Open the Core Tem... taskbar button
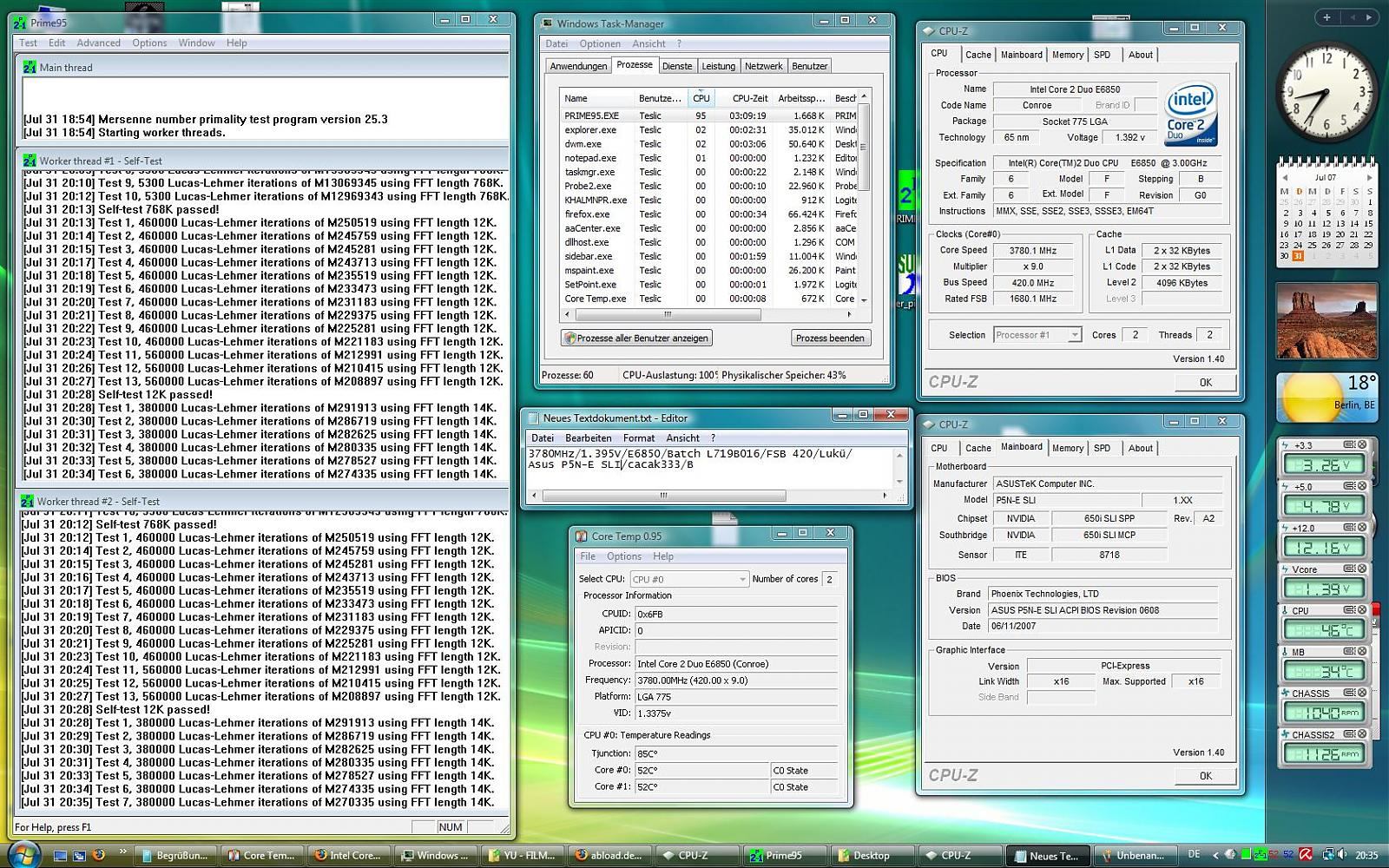This screenshot has height=868, width=1389. coord(261,855)
